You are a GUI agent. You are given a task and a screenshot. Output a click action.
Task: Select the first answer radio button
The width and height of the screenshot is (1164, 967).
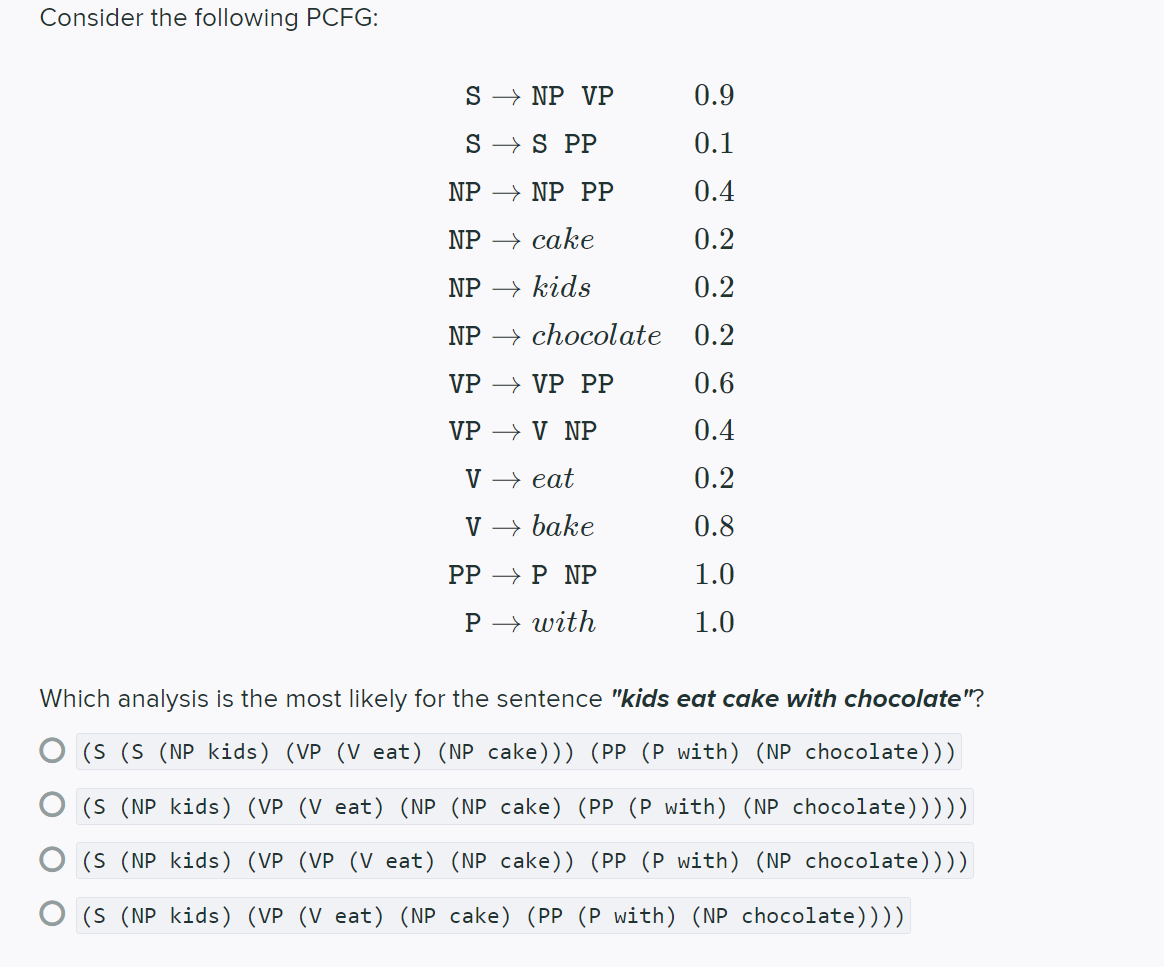[52, 749]
